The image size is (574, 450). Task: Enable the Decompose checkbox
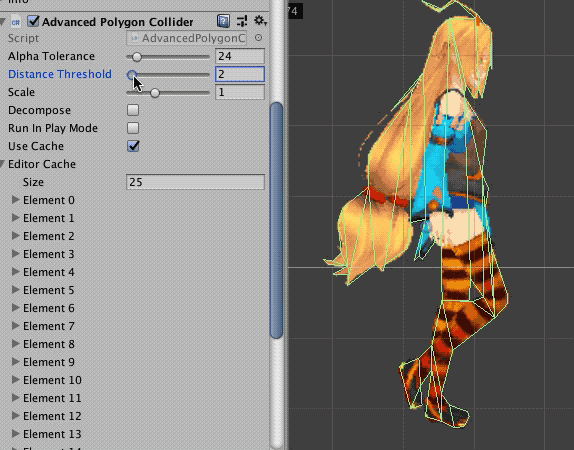coord(133,110)
